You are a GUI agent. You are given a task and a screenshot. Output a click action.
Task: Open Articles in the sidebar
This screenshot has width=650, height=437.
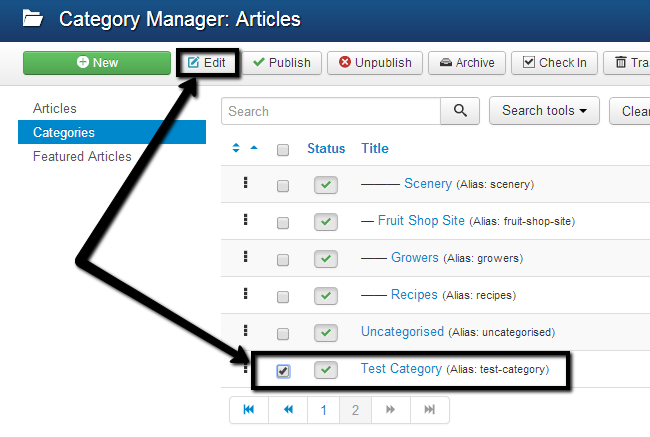pos(55,108)
